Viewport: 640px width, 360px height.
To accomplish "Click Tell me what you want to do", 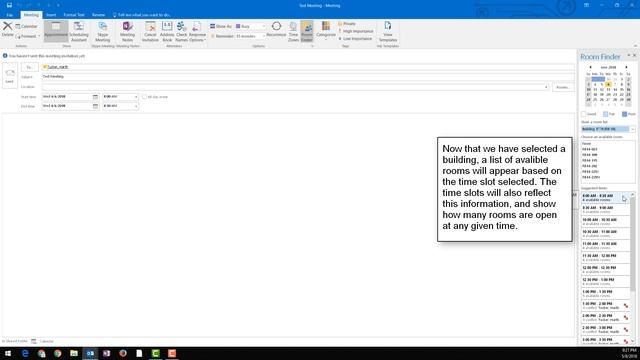I will click(x=142, y=15).
